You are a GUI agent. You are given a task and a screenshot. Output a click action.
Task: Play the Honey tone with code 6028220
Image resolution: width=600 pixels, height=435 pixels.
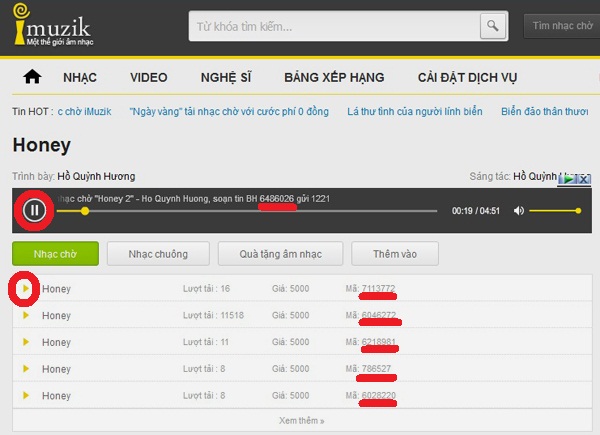click(26, 395)
